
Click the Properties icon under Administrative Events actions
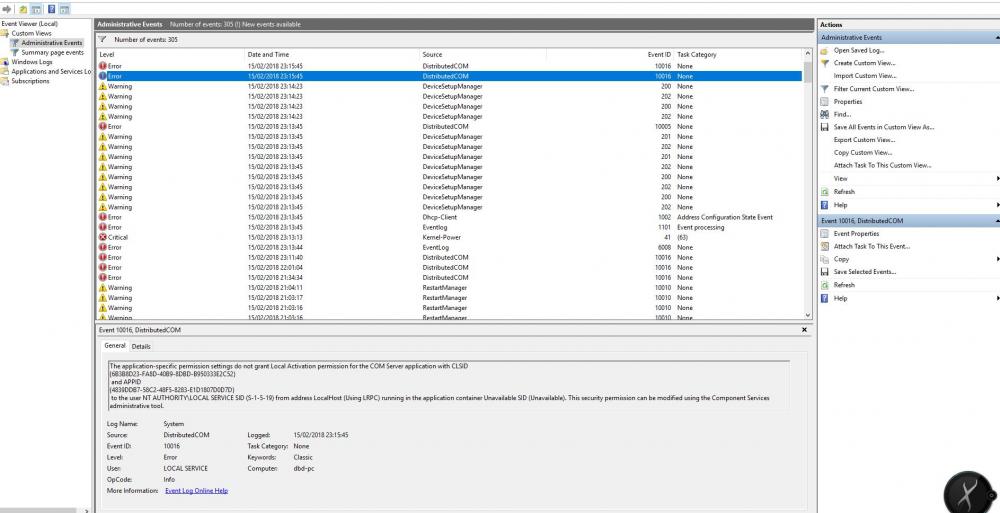[x=824, y=101]
